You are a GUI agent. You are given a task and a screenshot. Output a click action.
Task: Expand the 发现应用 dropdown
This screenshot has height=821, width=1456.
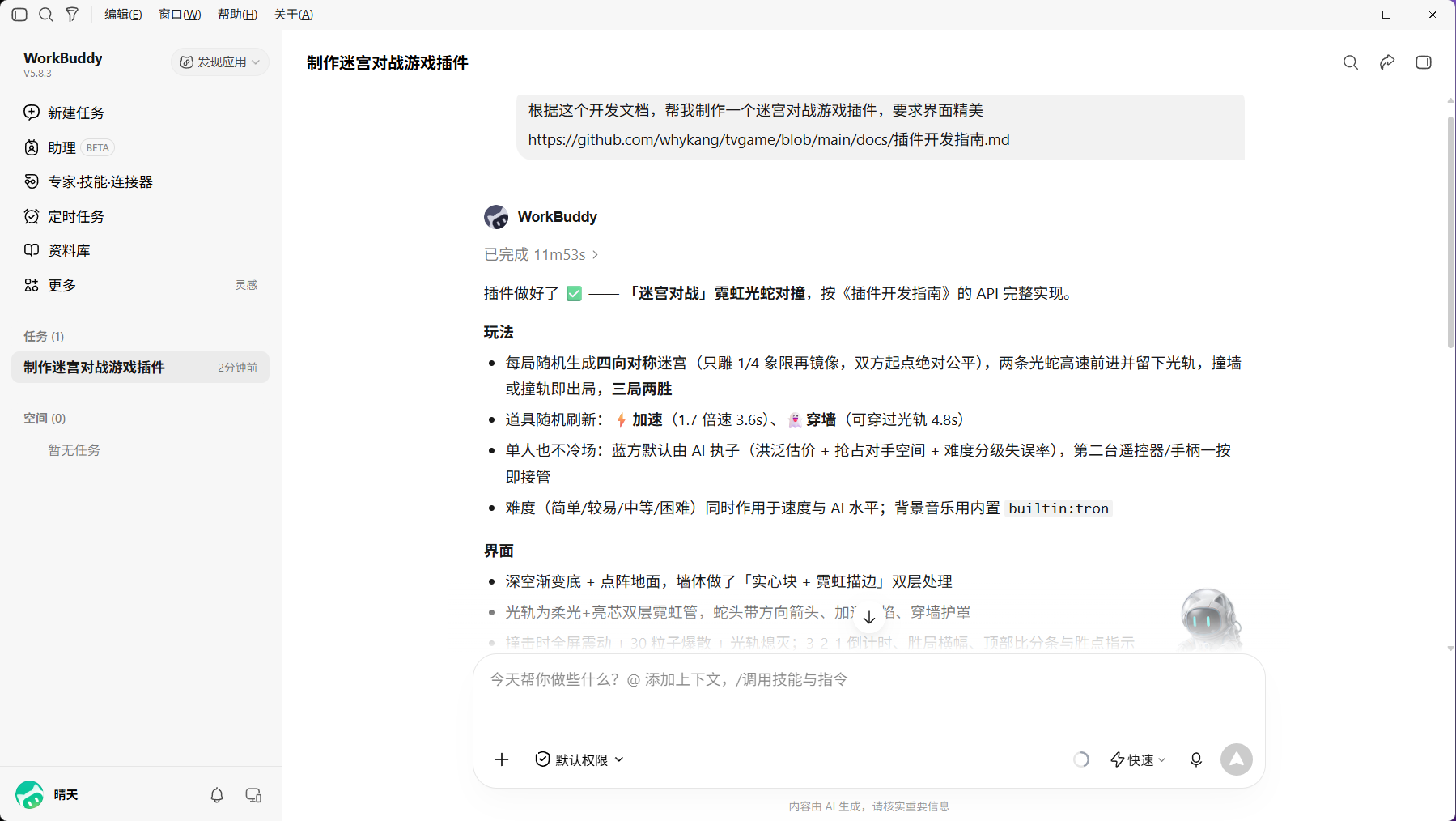220,62
